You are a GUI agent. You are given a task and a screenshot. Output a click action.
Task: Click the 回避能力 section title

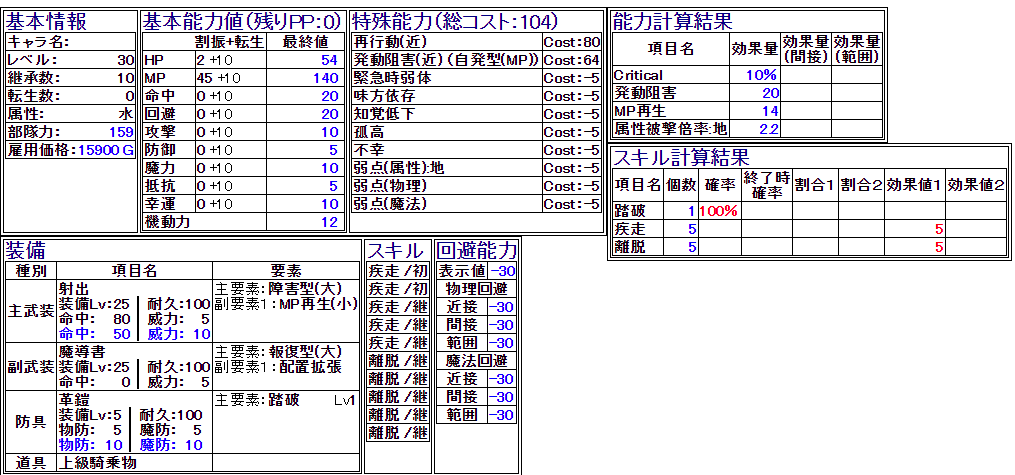point(476,250)
